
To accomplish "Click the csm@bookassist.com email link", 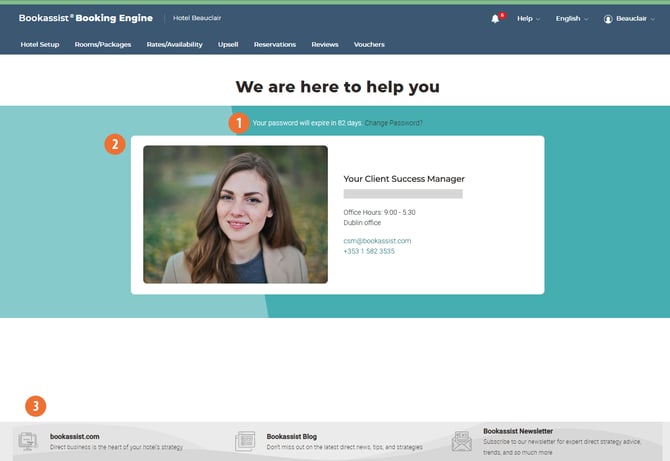I will [x=377, y=241].
